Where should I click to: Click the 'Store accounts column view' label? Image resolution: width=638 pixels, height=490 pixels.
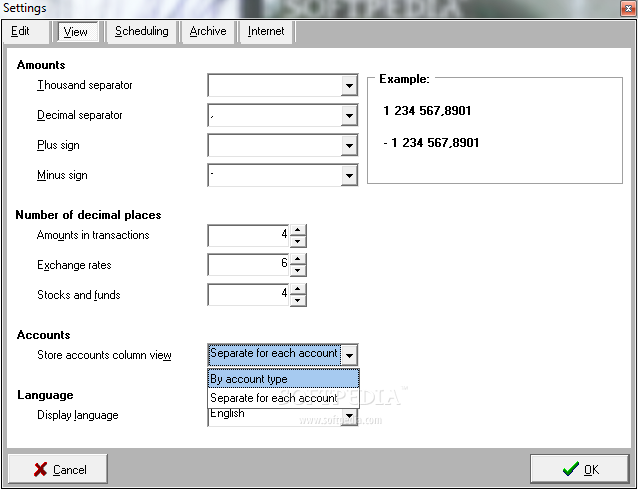pyautogui.click(x=104, y=355)
